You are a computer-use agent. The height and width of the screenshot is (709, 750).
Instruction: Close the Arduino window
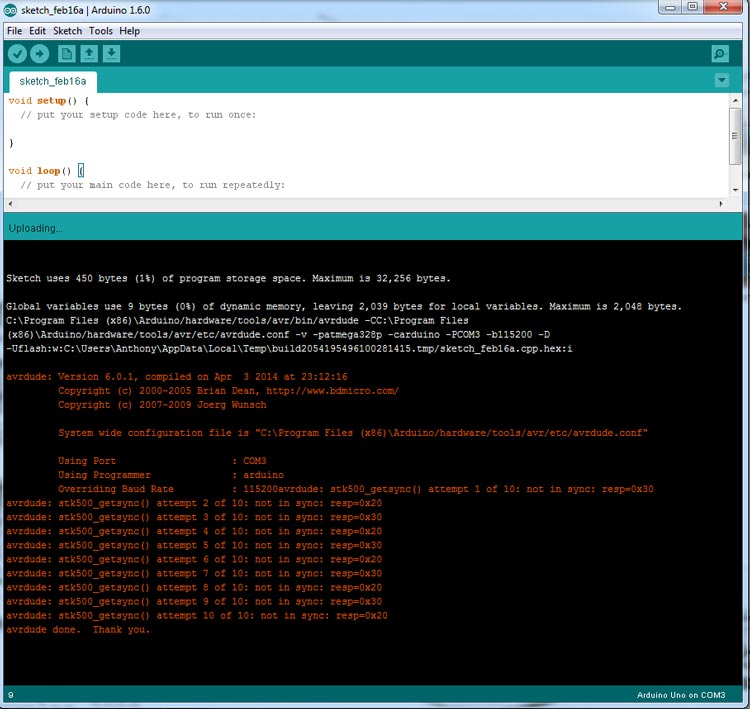[724, 7]
